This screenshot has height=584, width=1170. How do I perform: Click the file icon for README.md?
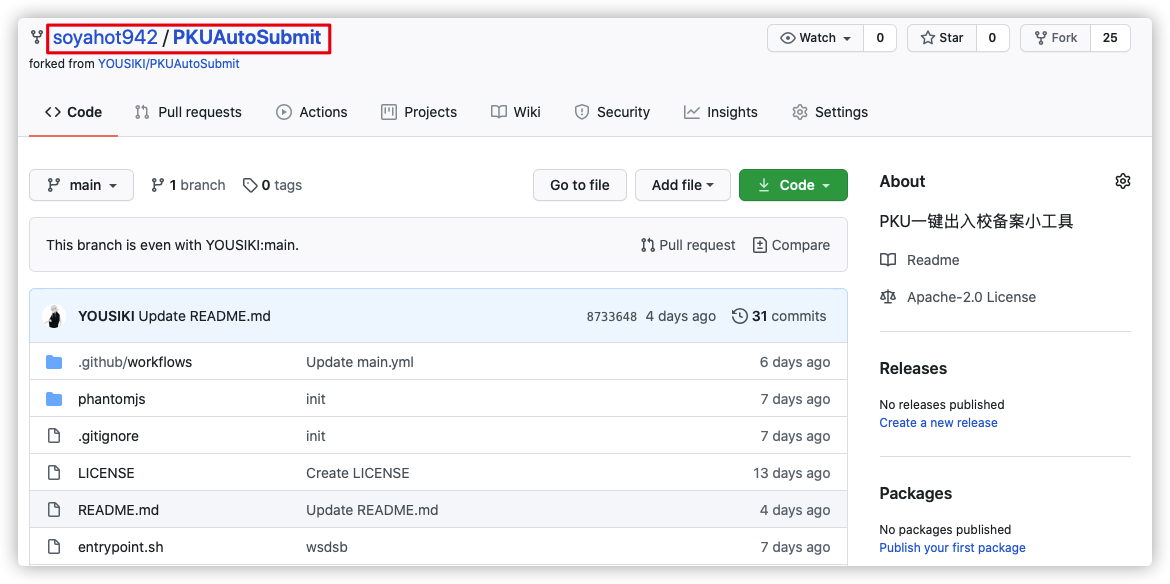54,510
